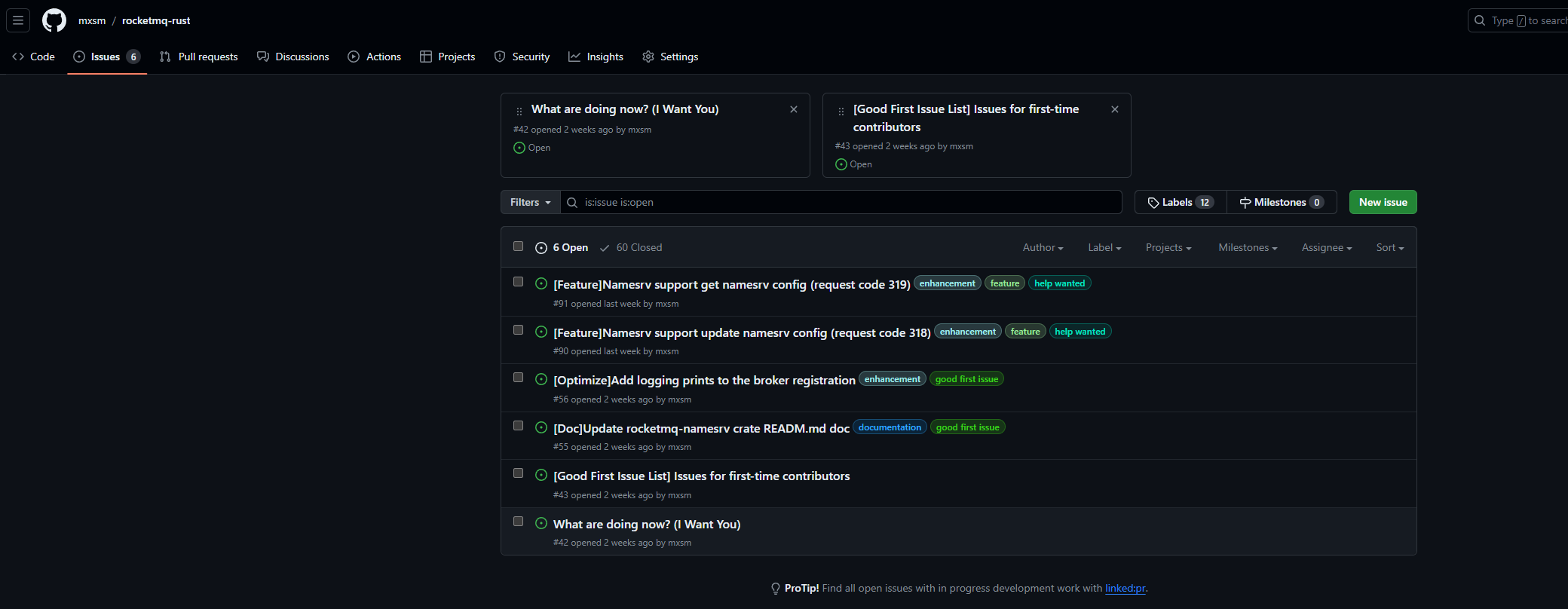
Task: Open the Label filter dropdown
Action: [1104, 247]
